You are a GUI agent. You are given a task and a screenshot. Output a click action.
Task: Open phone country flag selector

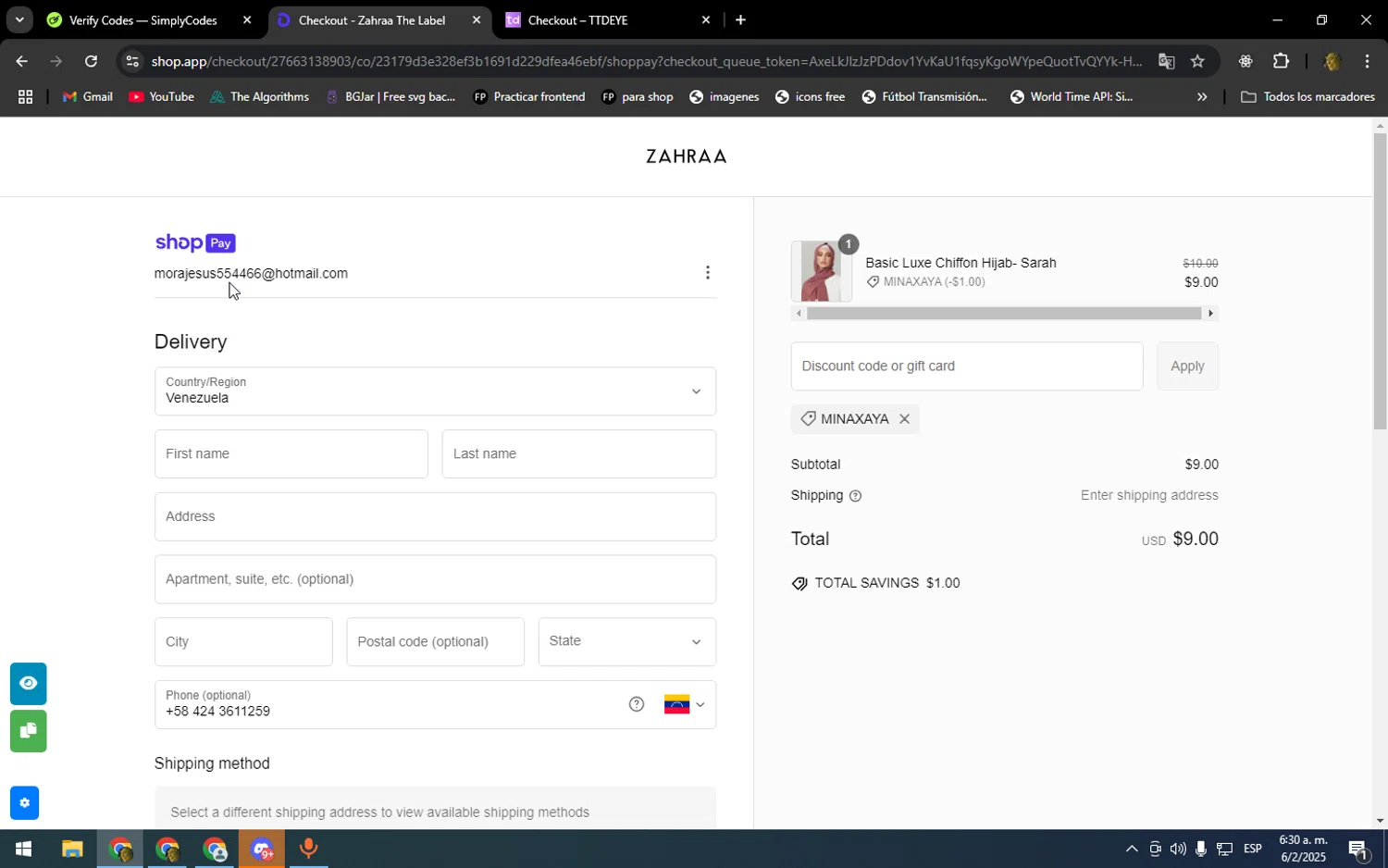coord(685,704)
